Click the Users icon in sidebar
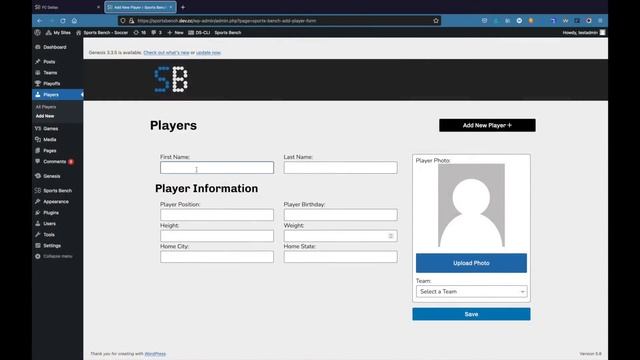Image resolution: width=640 pixels, height=360 pixels. (38, 223)
